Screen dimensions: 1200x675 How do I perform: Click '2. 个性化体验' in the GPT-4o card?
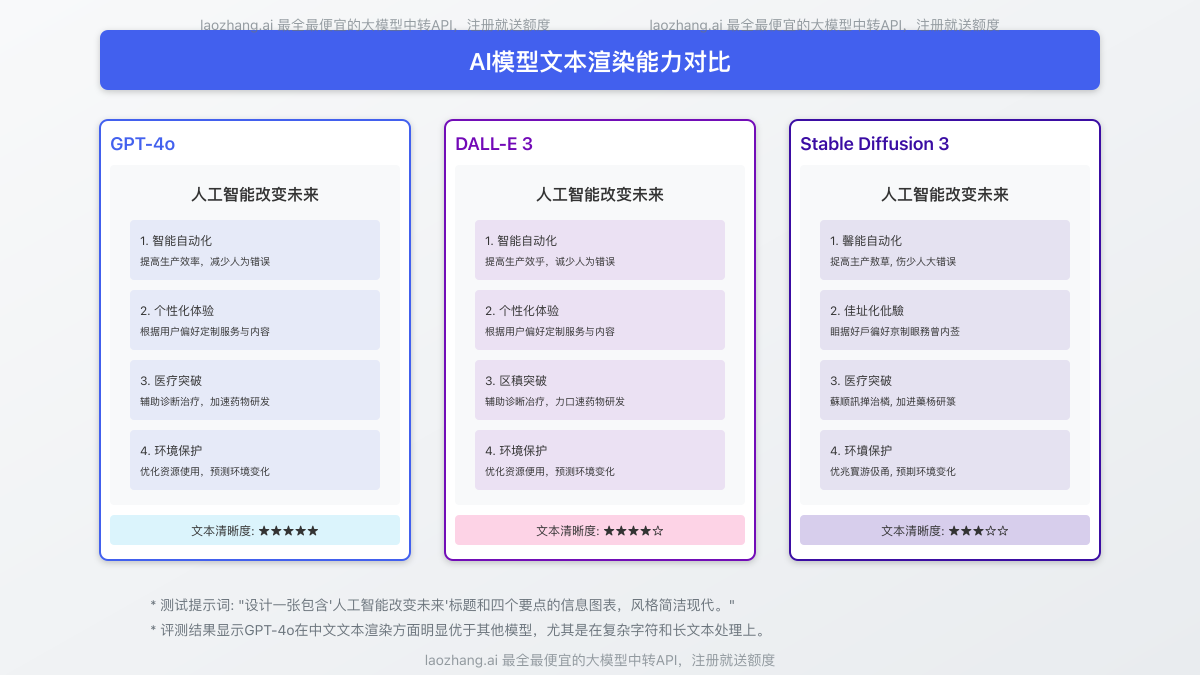coord(177,311)
